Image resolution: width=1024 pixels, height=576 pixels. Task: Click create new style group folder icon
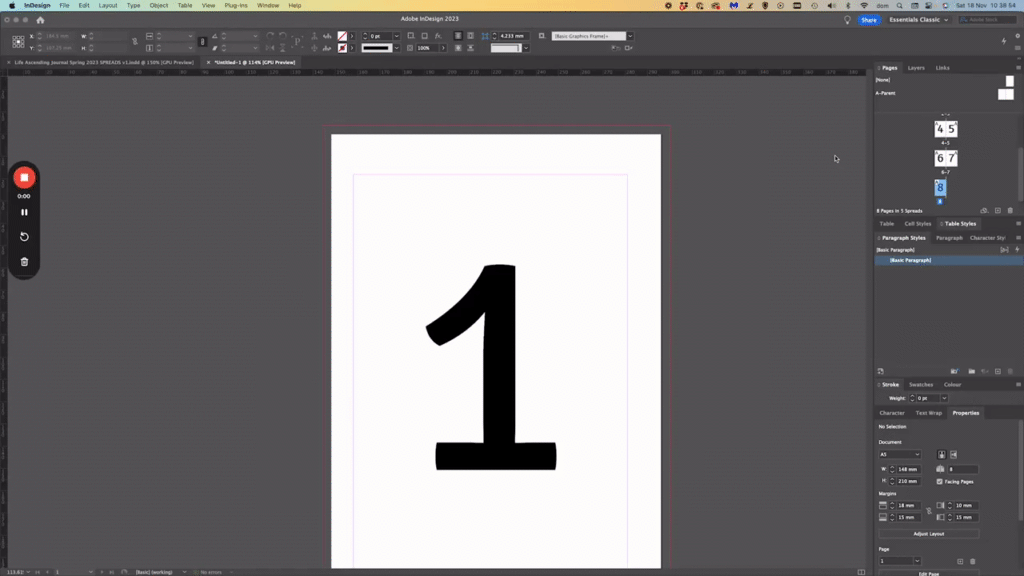[x=972, y=372]
